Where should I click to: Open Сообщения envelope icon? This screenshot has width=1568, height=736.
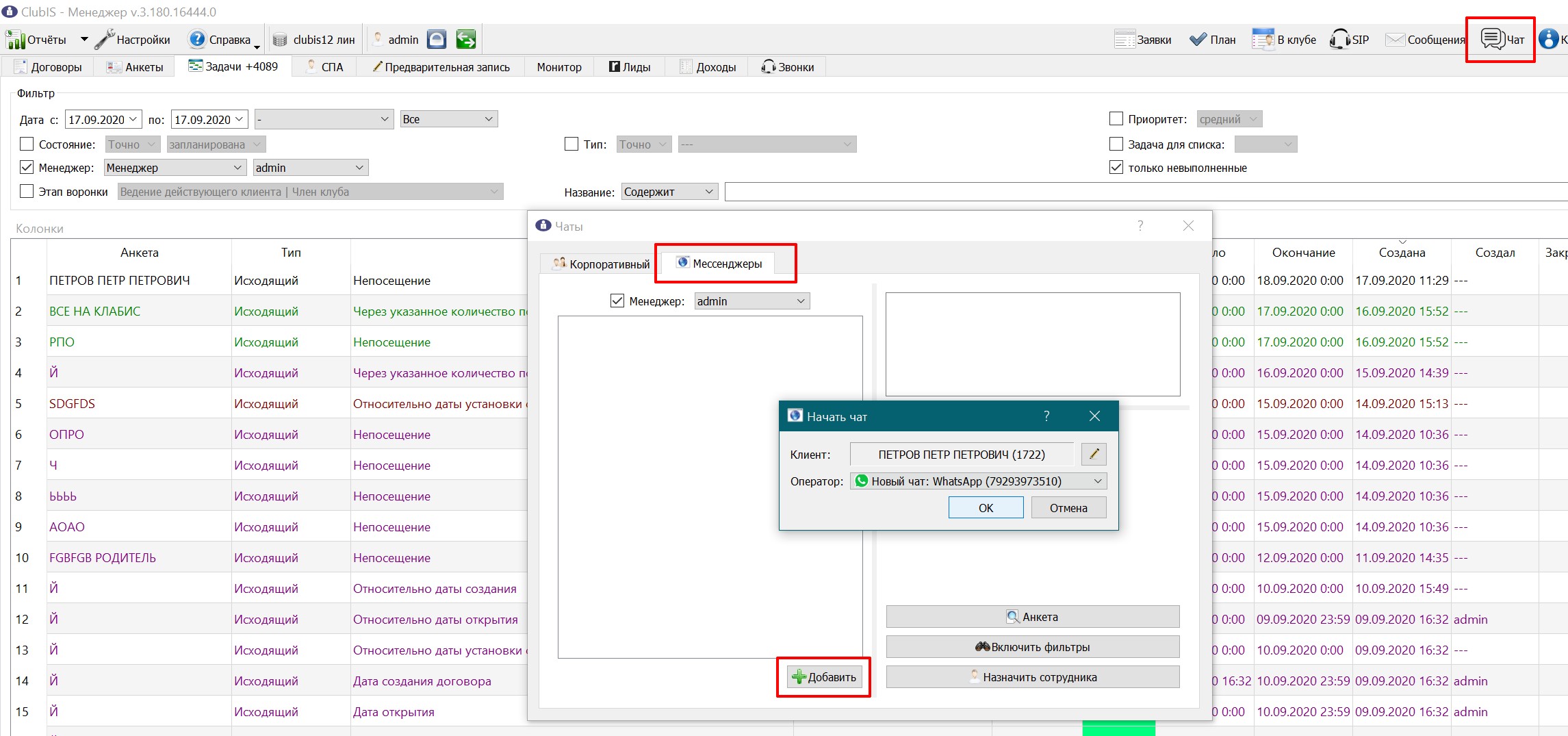pos(1394,39)
